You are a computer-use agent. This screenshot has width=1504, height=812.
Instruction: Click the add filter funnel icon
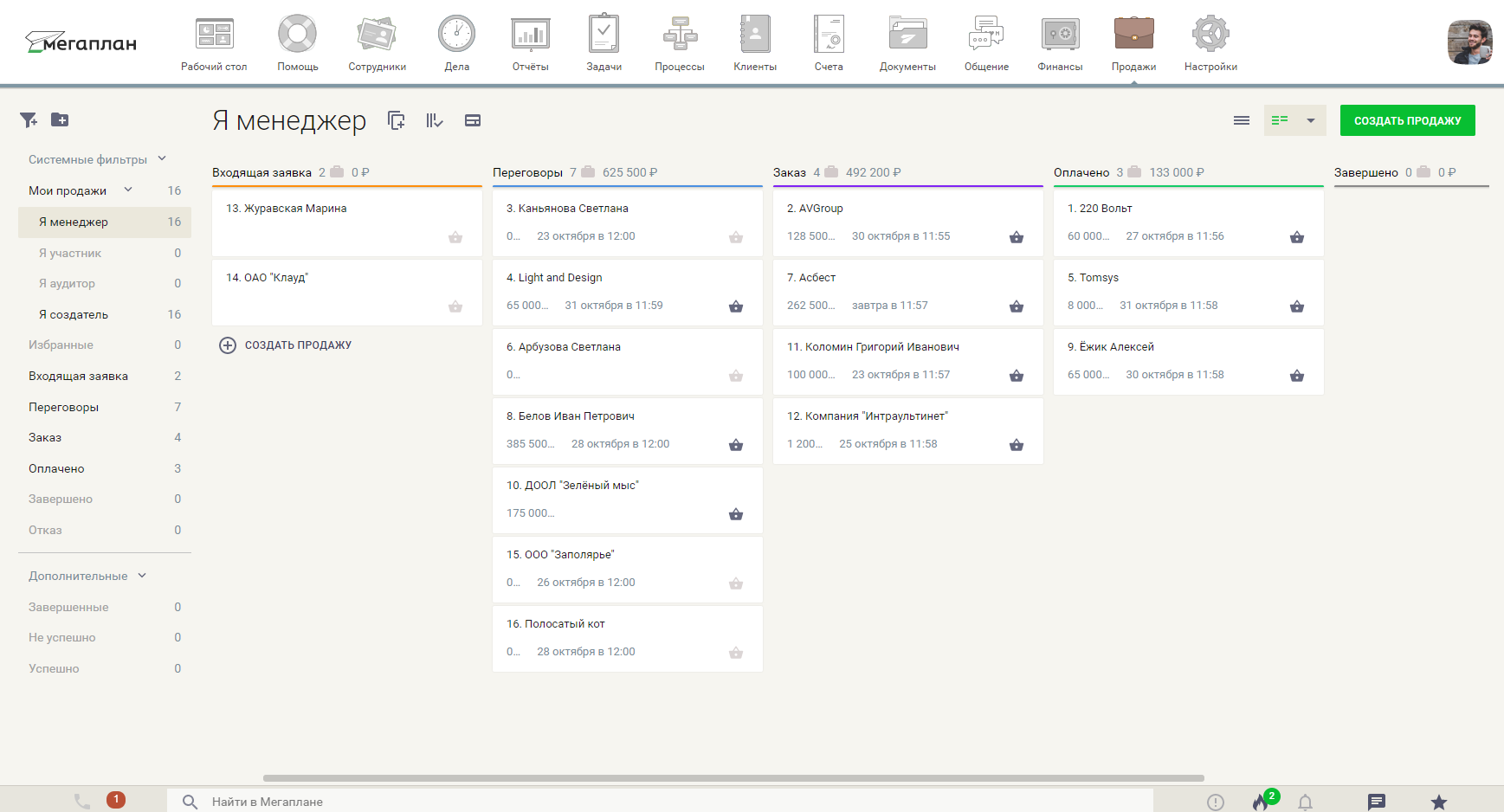click(x=29, y=119)
